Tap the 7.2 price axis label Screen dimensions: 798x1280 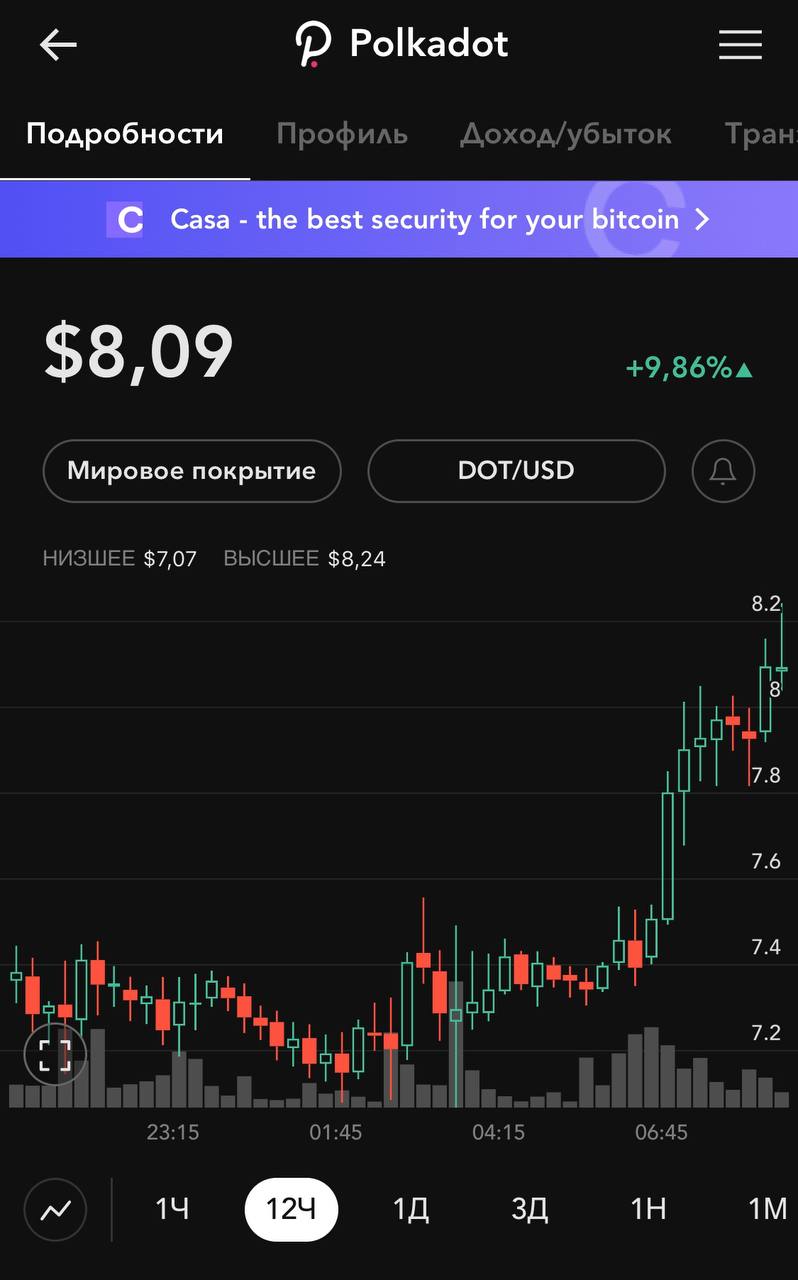point(766,1033)
